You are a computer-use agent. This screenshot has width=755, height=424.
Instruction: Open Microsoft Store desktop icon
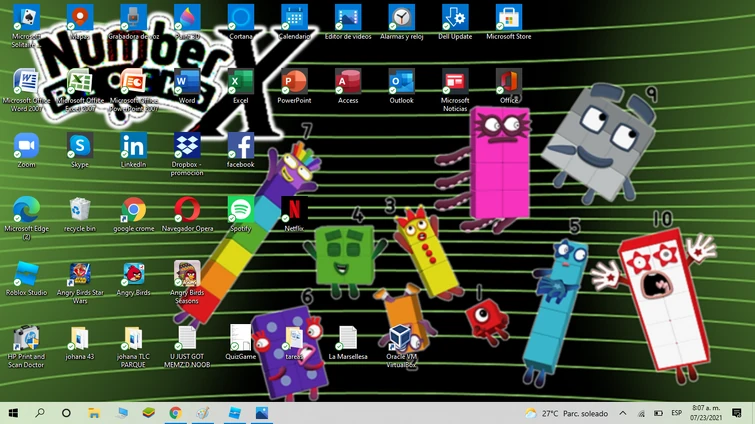pos(508,18)
